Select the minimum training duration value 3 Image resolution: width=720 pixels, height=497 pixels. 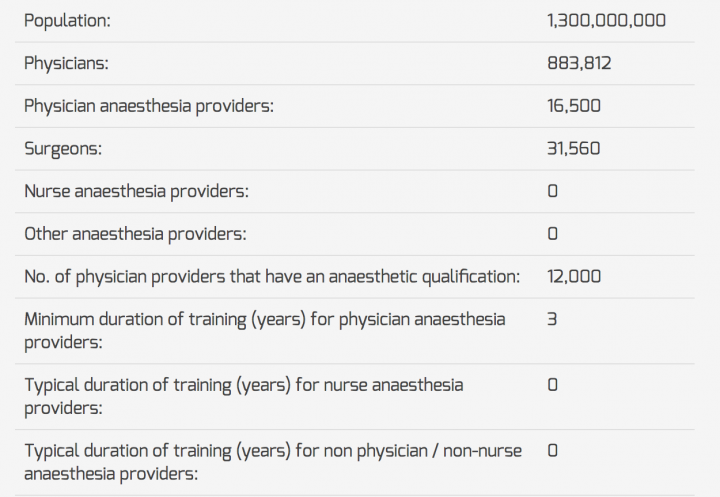(x=553, y=320)
